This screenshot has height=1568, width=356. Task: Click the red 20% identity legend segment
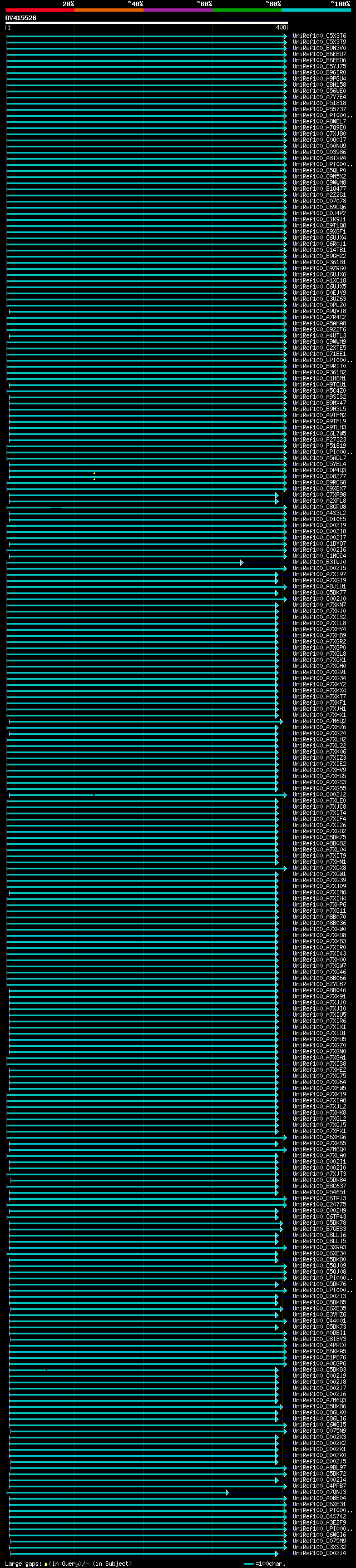coord(39,11)
